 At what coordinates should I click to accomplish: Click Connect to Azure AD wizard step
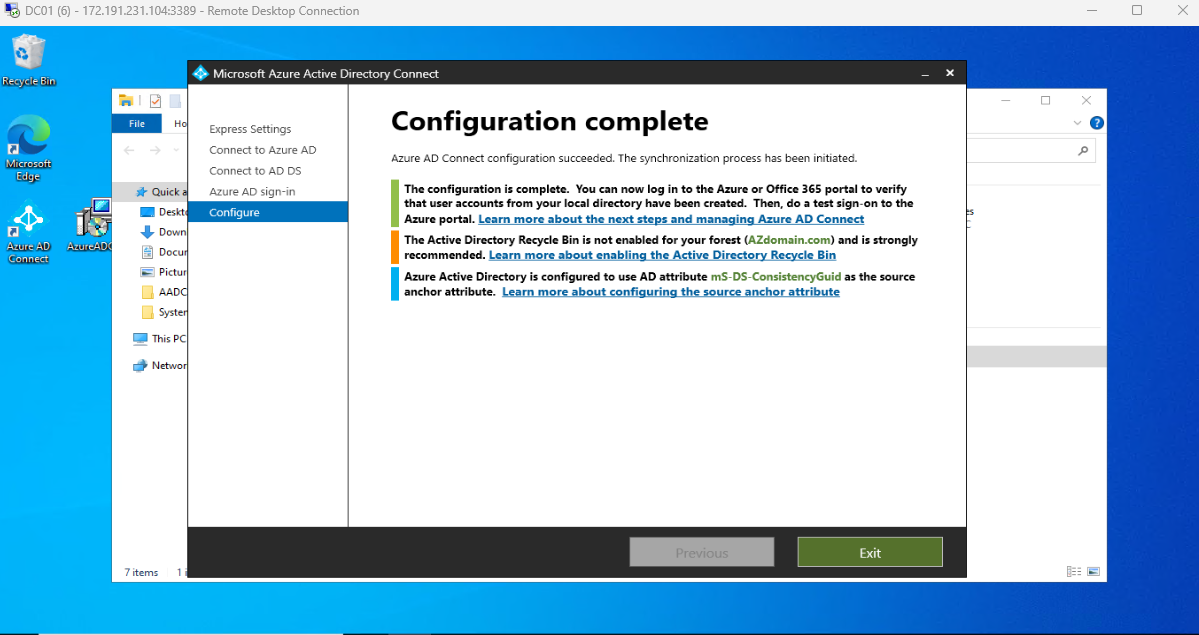pos(262,150)
